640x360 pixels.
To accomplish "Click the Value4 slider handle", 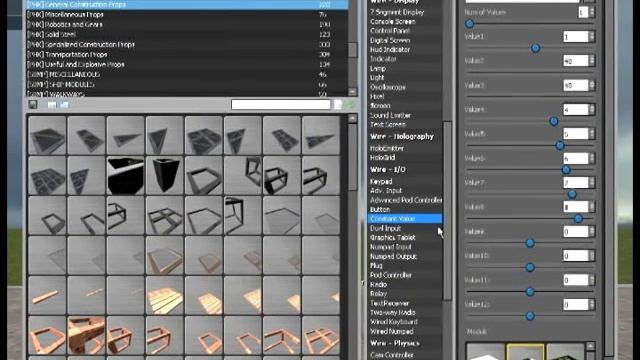I will [554, 121].
